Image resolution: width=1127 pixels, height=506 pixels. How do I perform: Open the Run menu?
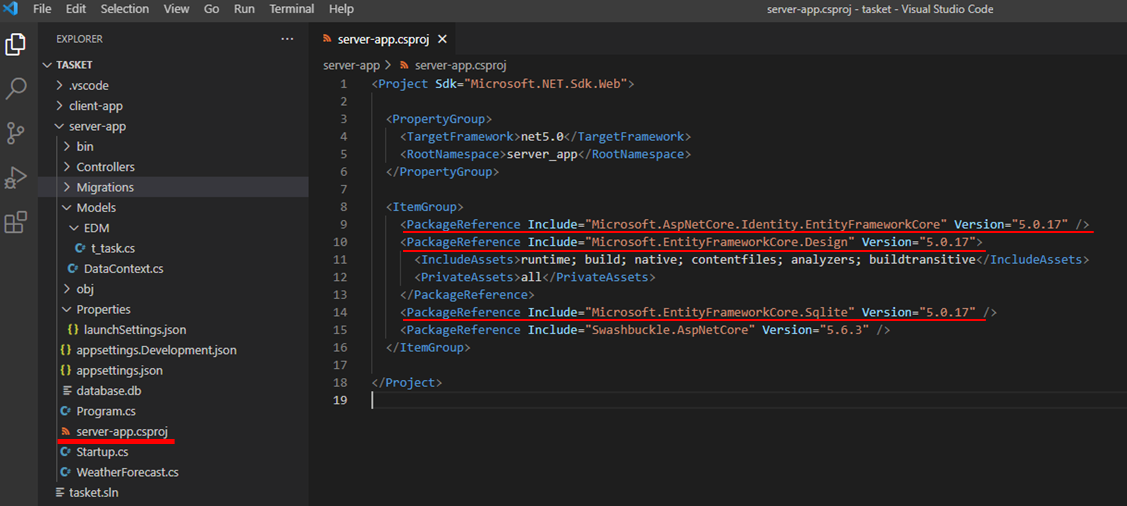pyautogui.click(x=244, y=9)
